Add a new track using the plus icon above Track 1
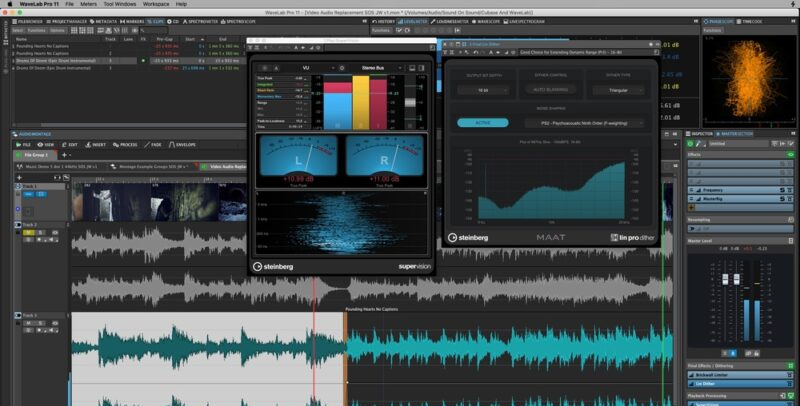The width and height of the screenshot is (800, 406). (19, 178)
